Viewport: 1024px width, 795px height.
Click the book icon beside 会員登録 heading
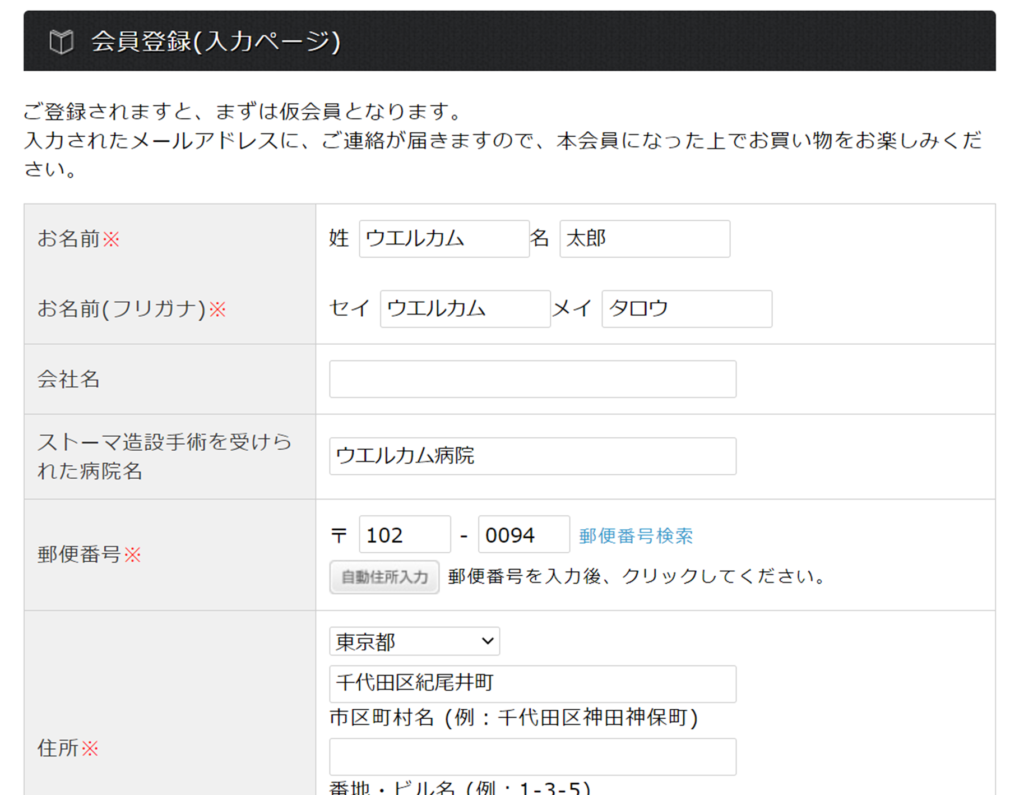coord(61,42)
